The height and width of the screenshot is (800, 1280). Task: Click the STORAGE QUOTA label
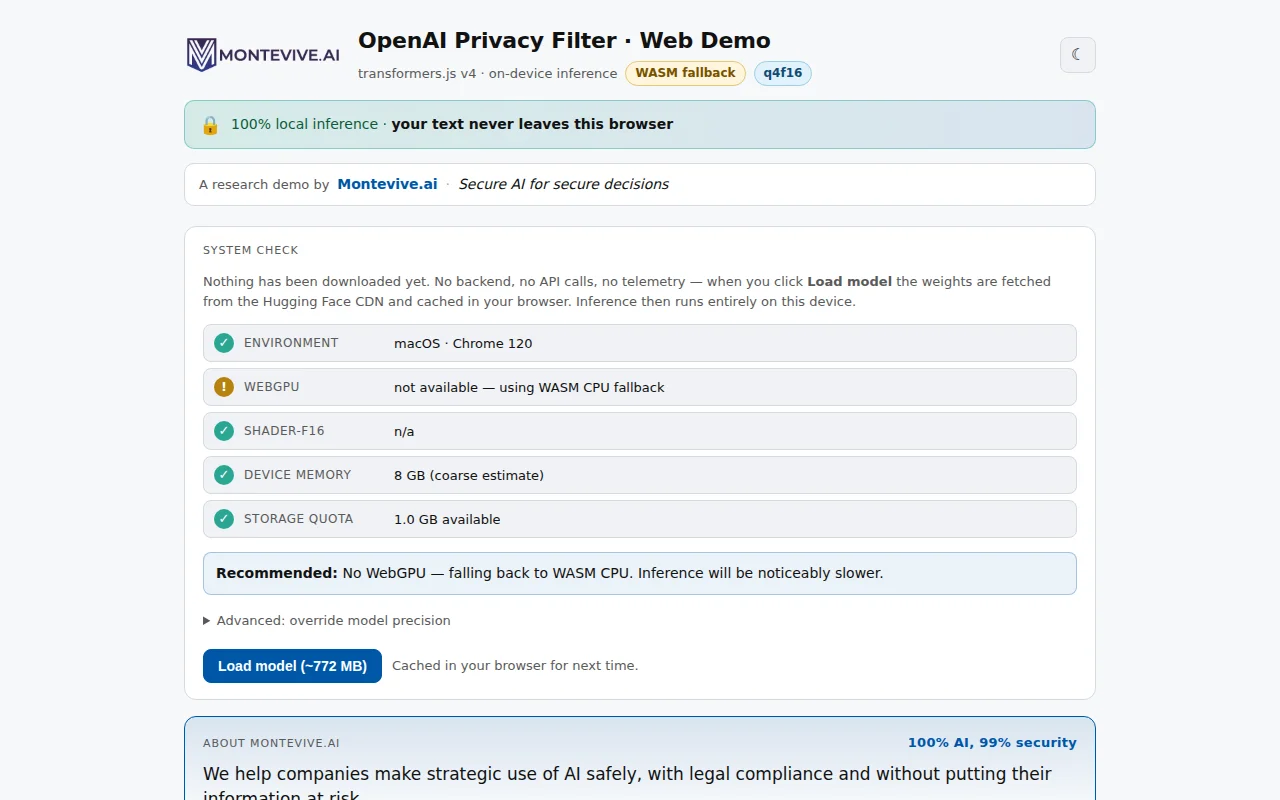click(x=299, y=519)
